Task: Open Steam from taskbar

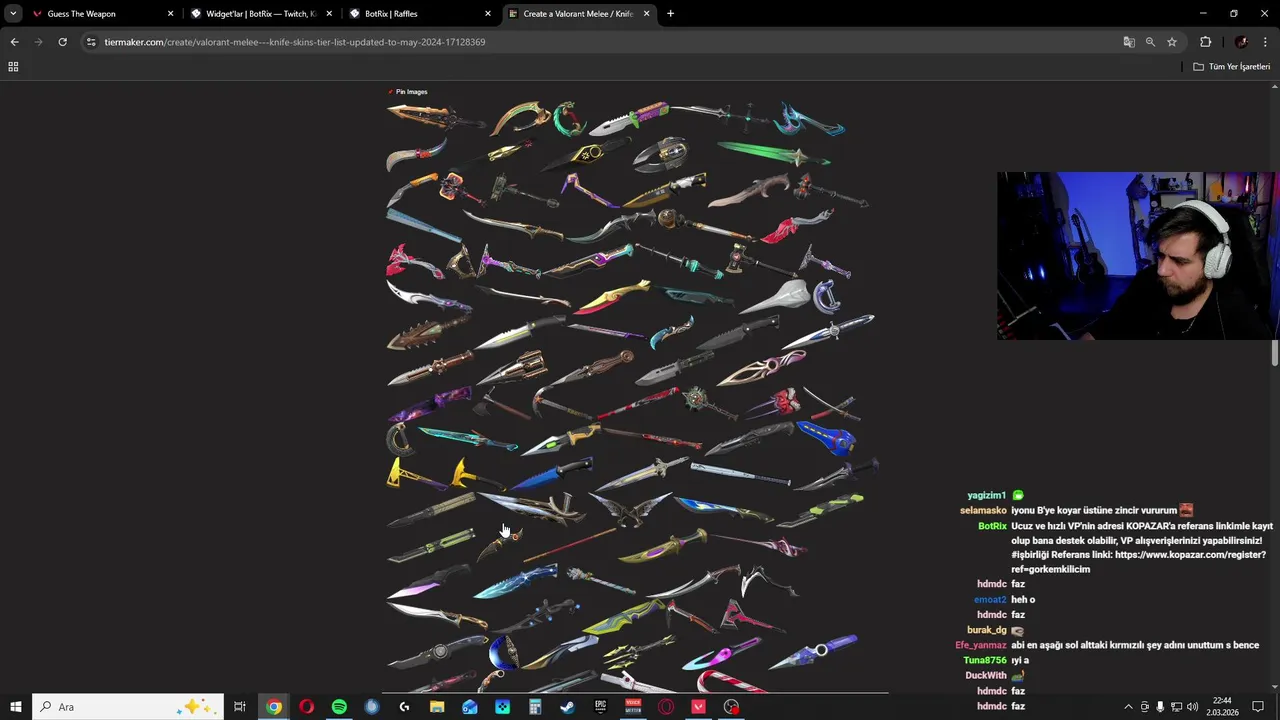Action: [567, 707]
